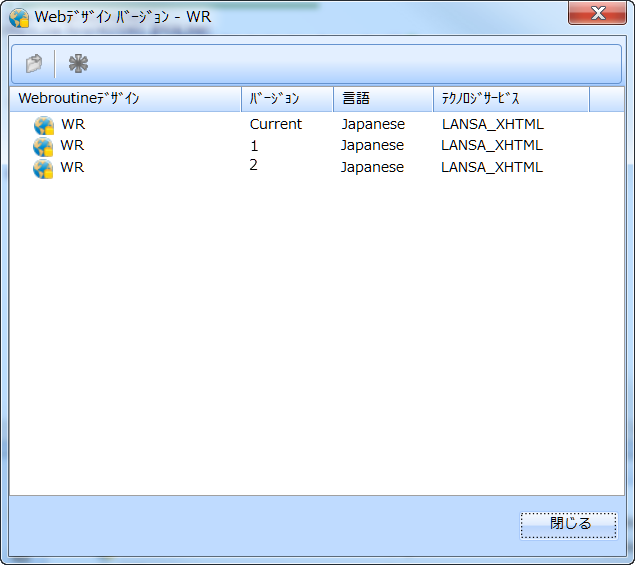Screen dimensions: 635x565
Task: Click 'LANSA_XHTML' in the version 1 row
Action: click(x=492, y=145)
